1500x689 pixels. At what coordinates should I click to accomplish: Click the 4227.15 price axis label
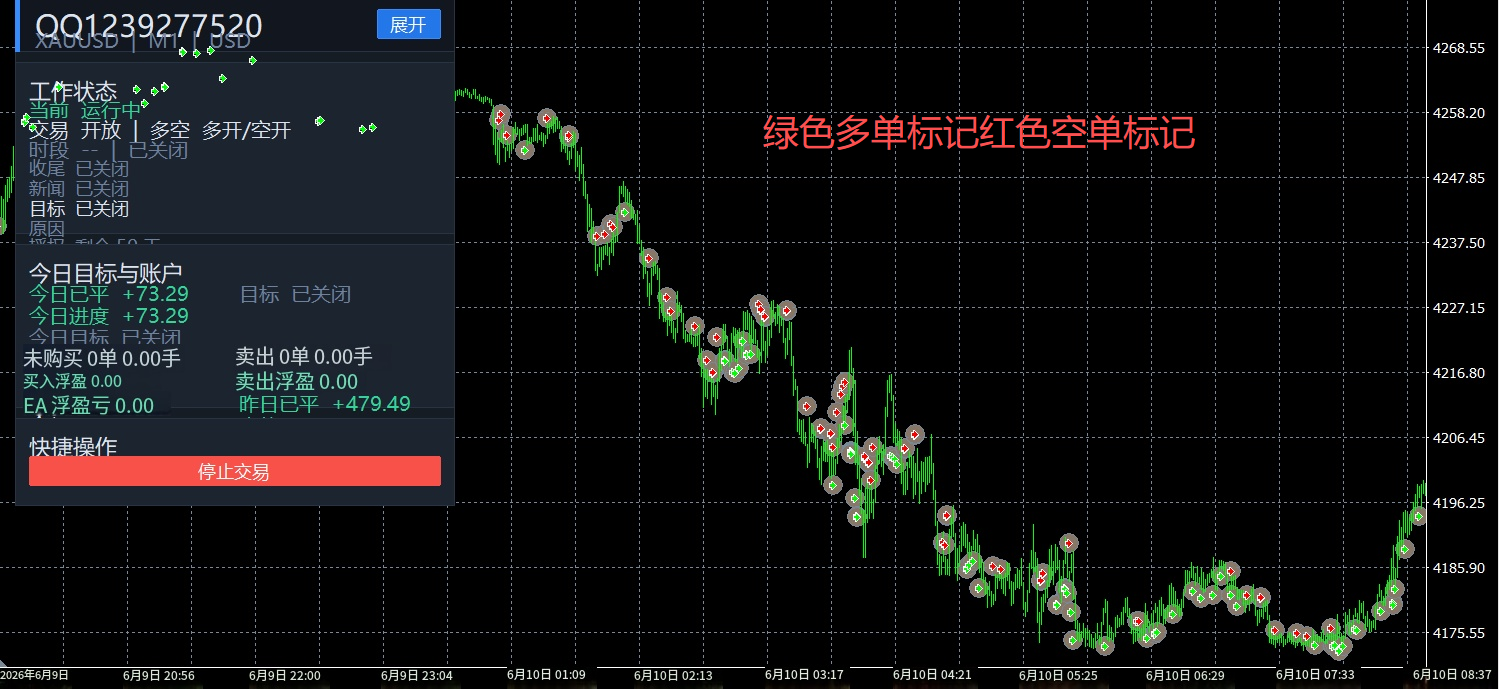[1461, 309]
